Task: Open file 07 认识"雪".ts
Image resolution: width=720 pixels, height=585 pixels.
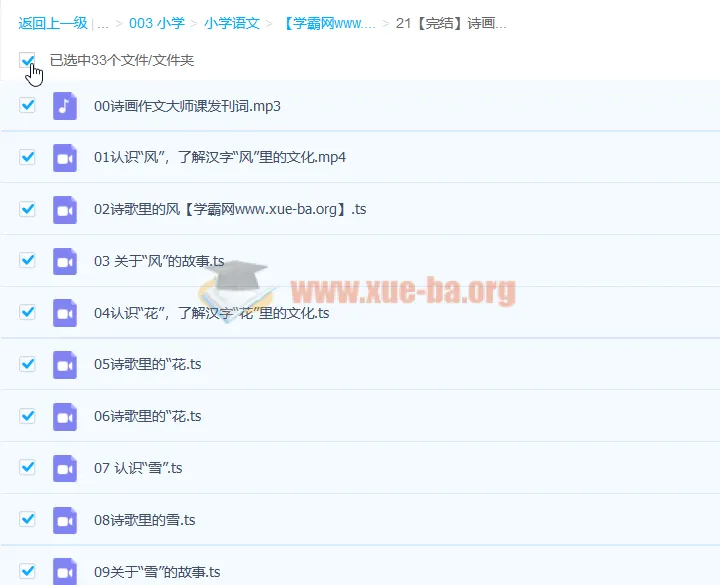Action: click(x=138, y=468)
